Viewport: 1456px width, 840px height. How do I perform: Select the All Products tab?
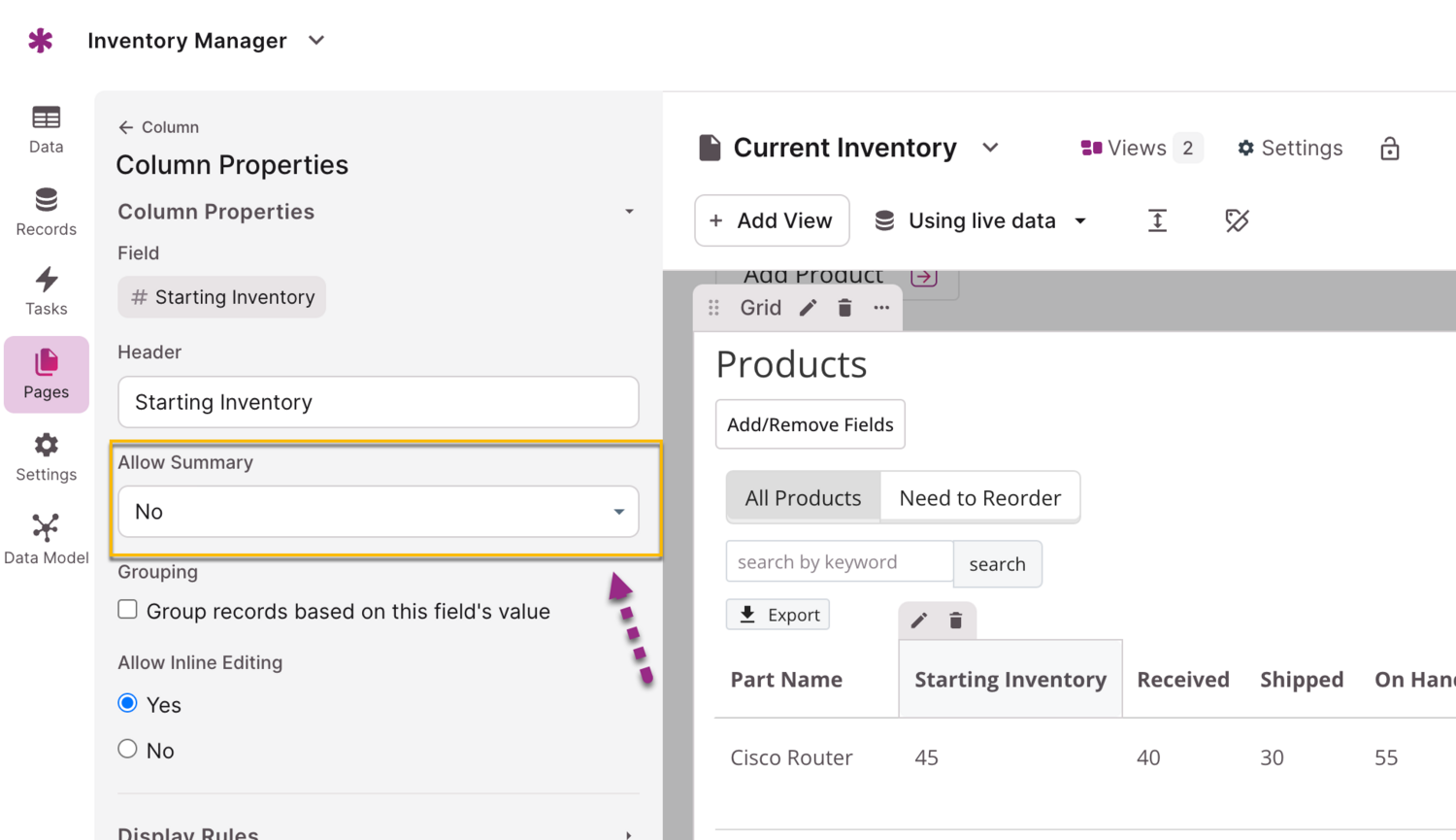coord(803,497)
